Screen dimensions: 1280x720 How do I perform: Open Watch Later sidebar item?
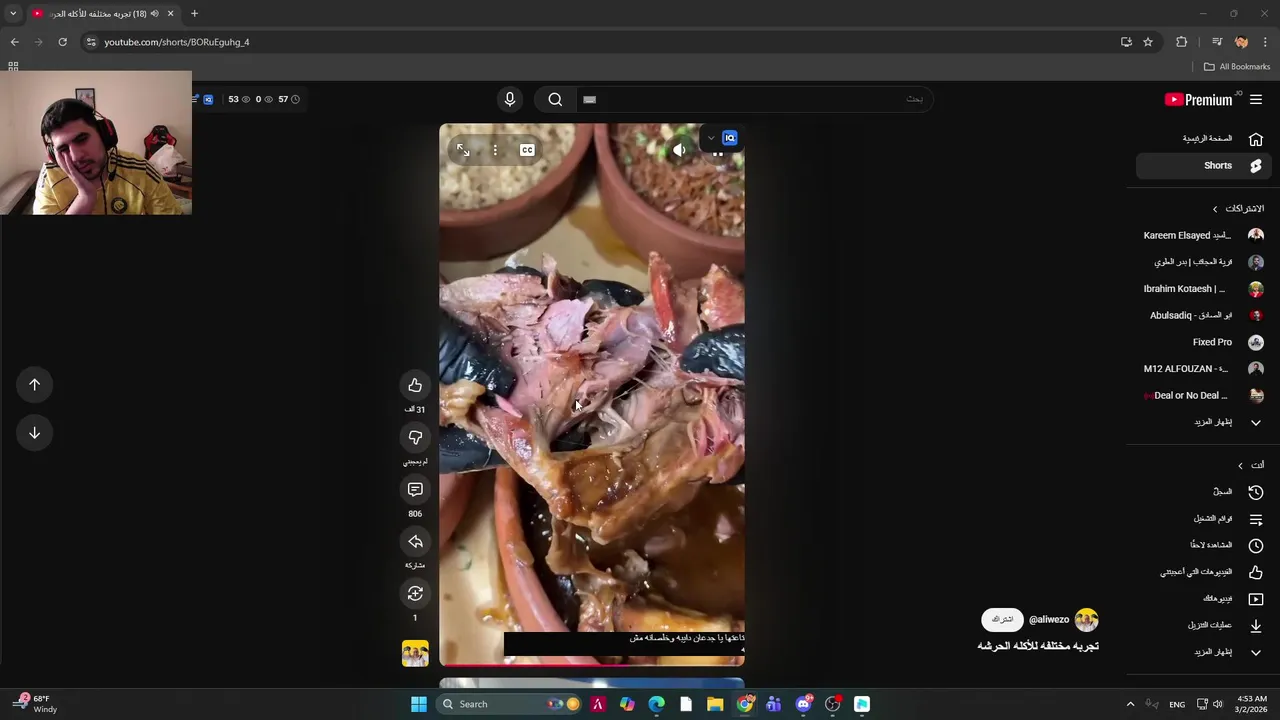click(1203, 545)
